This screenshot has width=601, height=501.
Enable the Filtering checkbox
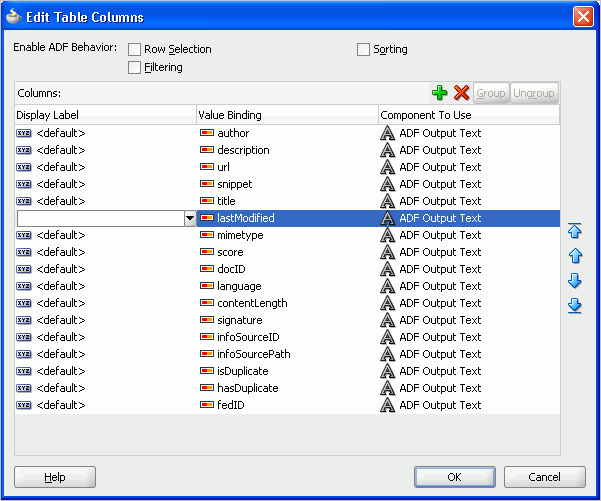pos(134,67)
